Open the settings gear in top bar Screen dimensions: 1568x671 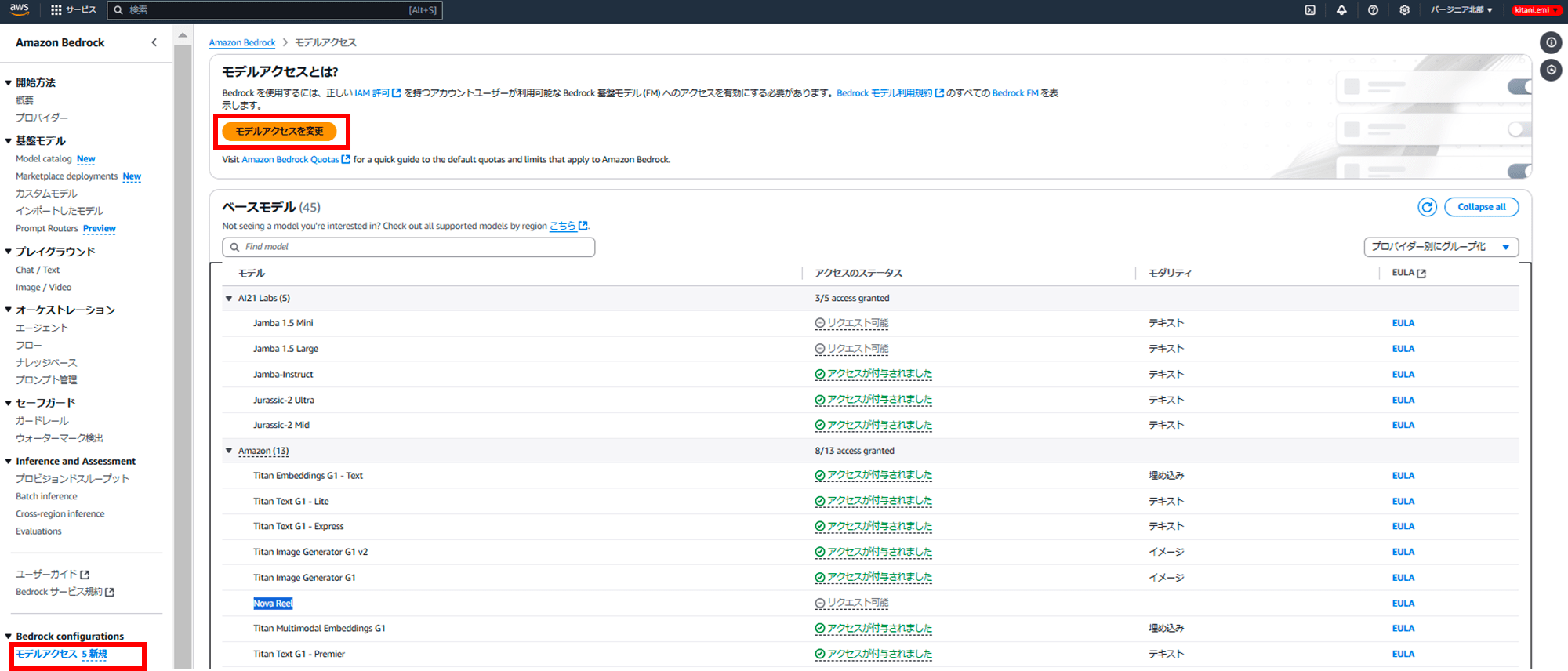click(1404, 10)
